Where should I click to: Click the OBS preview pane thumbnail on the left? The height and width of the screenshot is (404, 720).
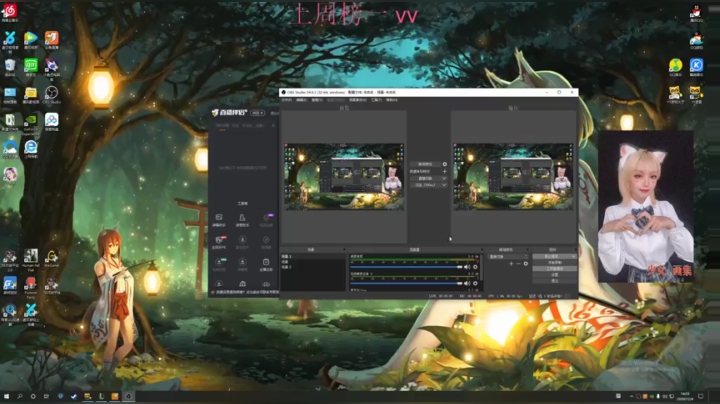pyautogui.click(x=344, y=177)
